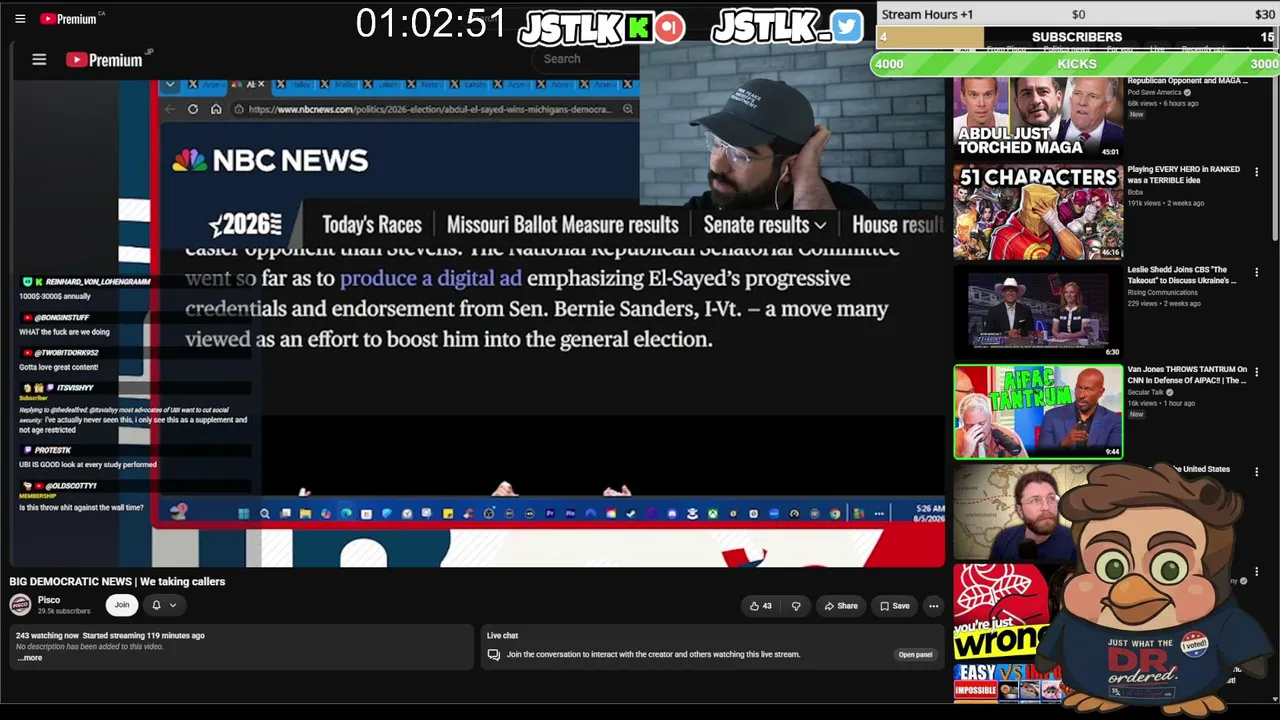Click the Twitter bird icon in the overlay
This screenshot has height=720, width=1280.
coord(846,27)
